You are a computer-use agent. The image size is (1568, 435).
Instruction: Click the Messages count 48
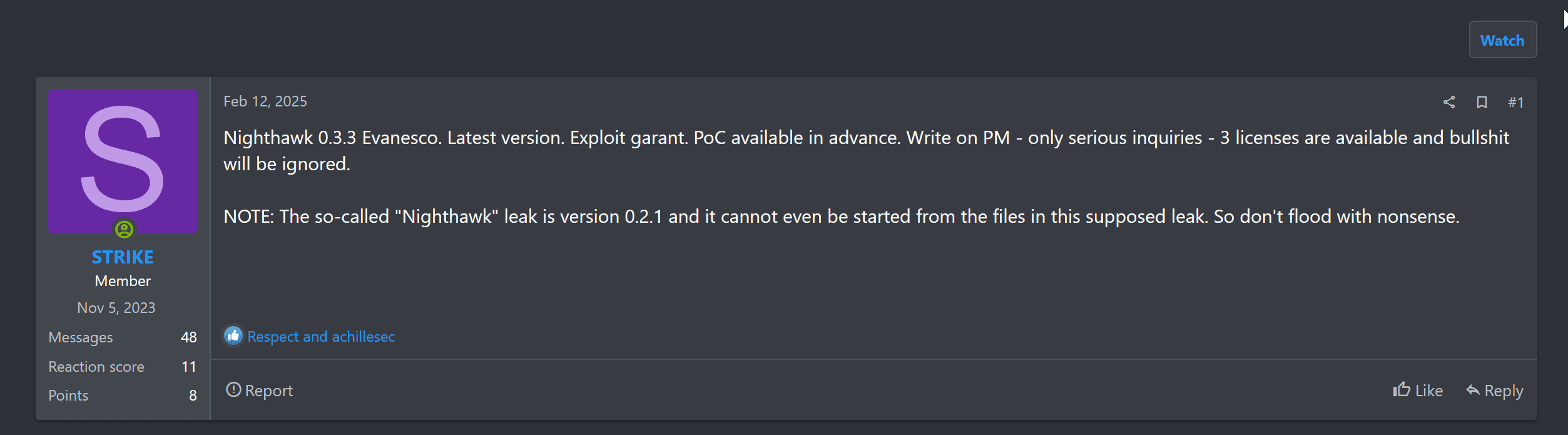[x=188, y=337]
